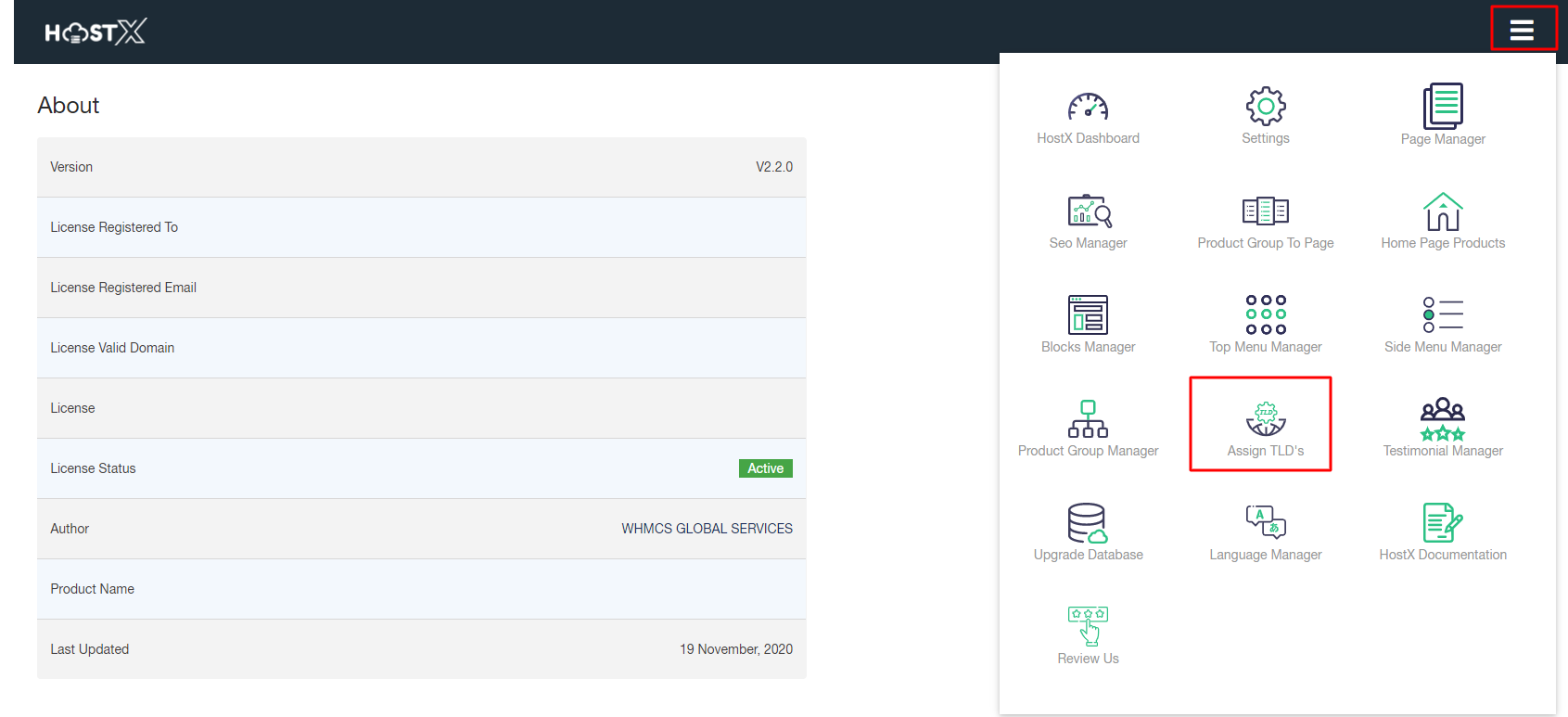1568x717 pixels.
Task: Click the Active license status badge
Action: (x=765, y=468)
